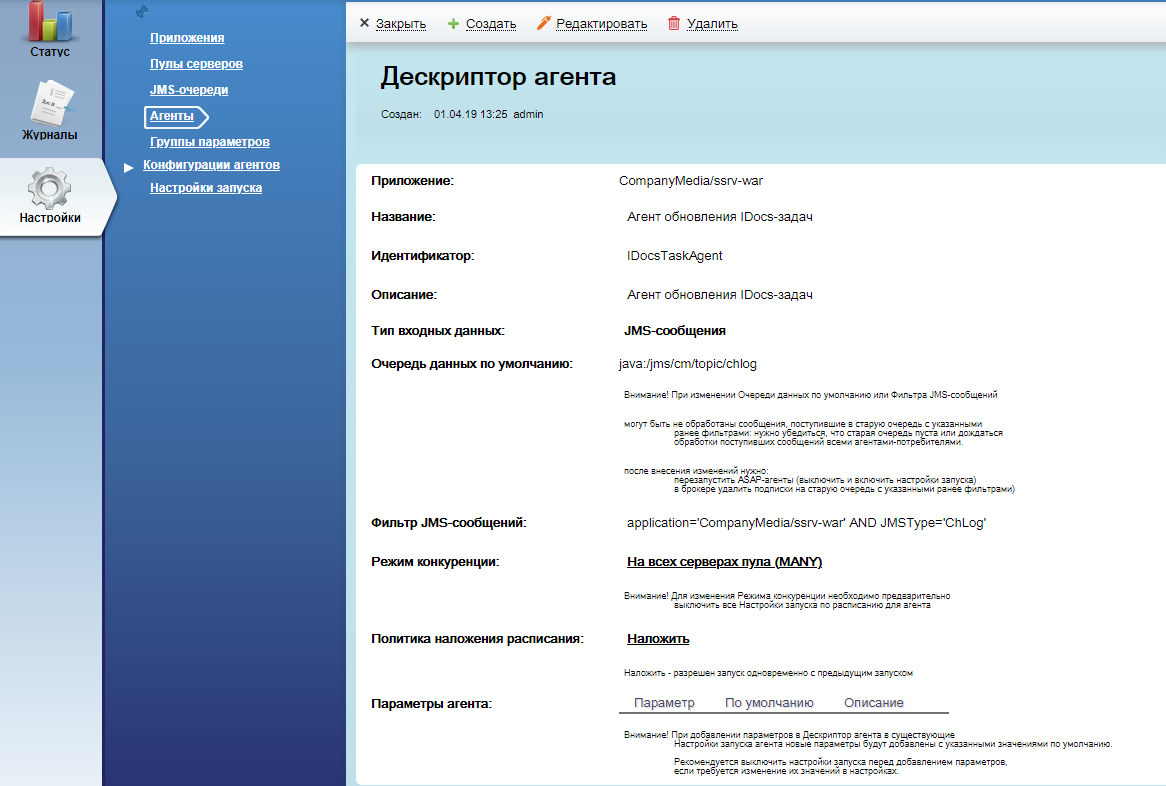
Task: Click the creation date 01.04.19 13:25
Action: coord(471,115)
